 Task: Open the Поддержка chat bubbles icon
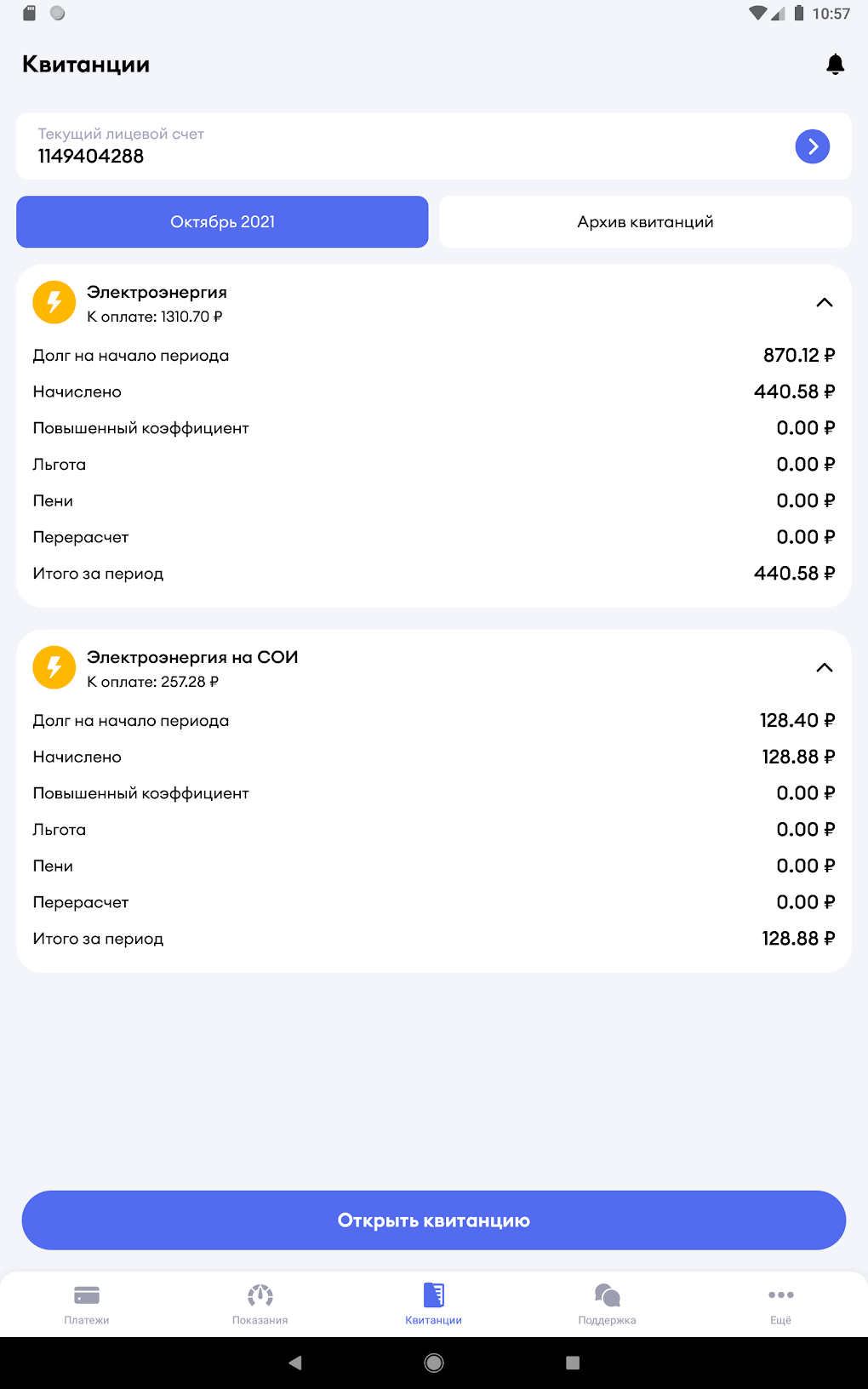pos(607,1295)
